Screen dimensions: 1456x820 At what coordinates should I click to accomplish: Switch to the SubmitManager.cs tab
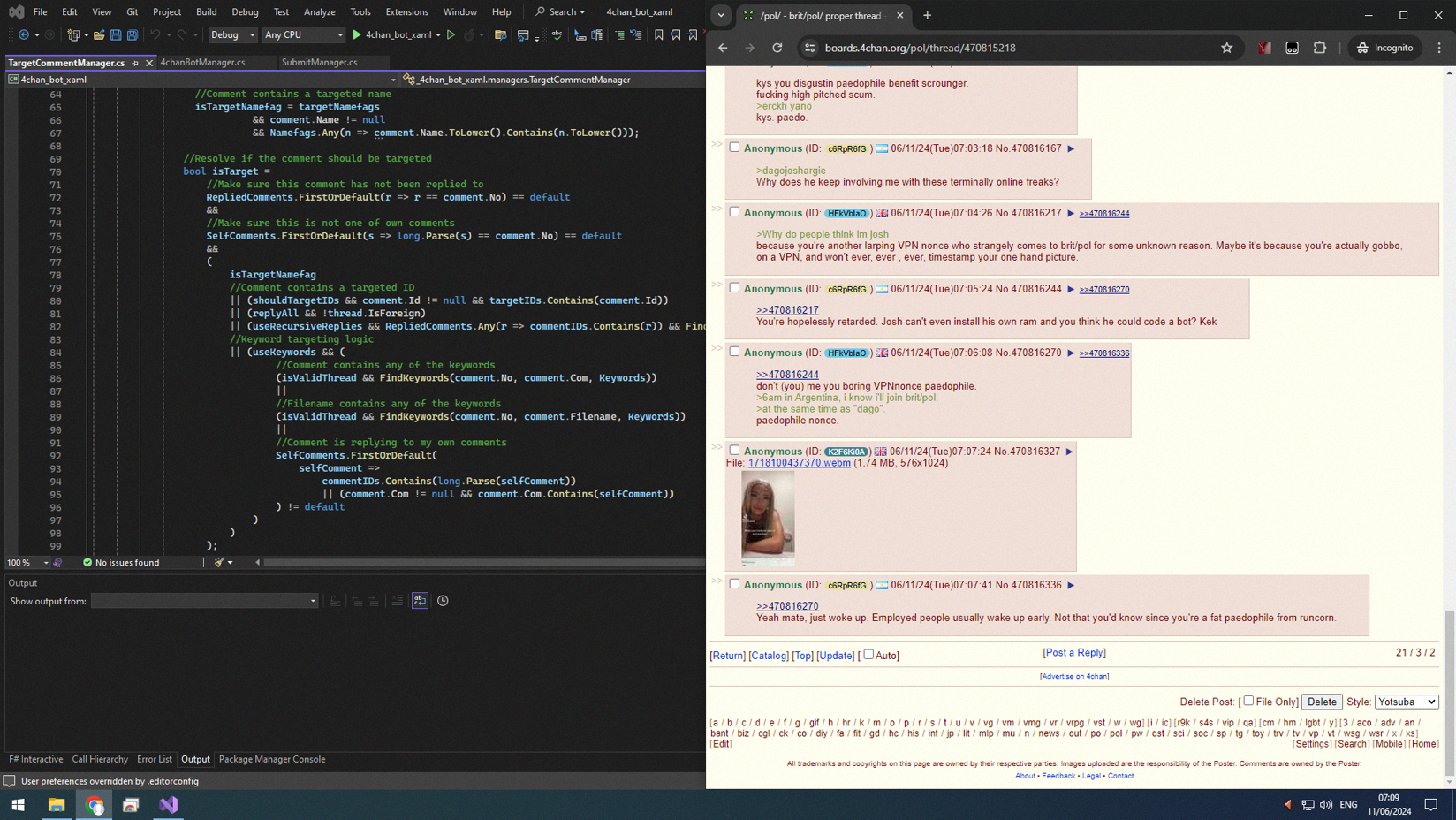pyautogui.click(x=319, y=63)
